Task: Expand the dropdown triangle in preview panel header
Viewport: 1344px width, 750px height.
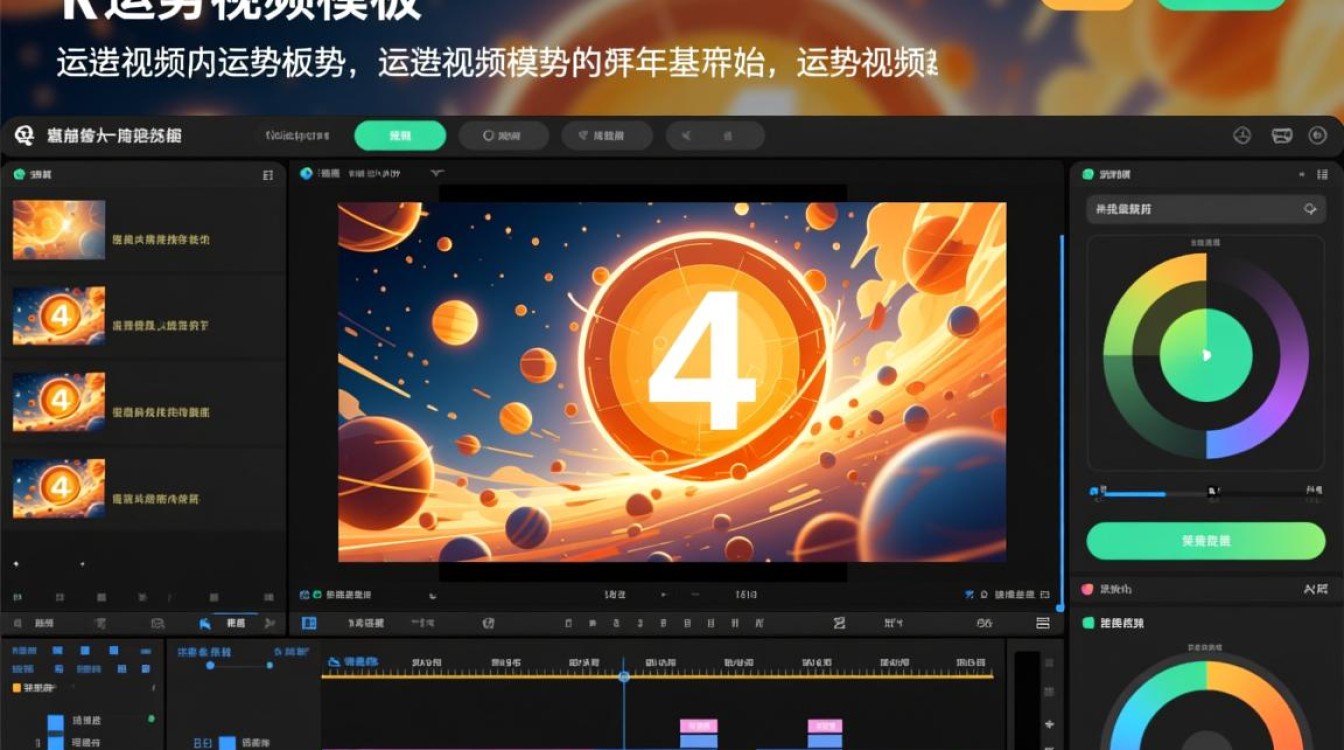Action: click(x=437, y=173)
